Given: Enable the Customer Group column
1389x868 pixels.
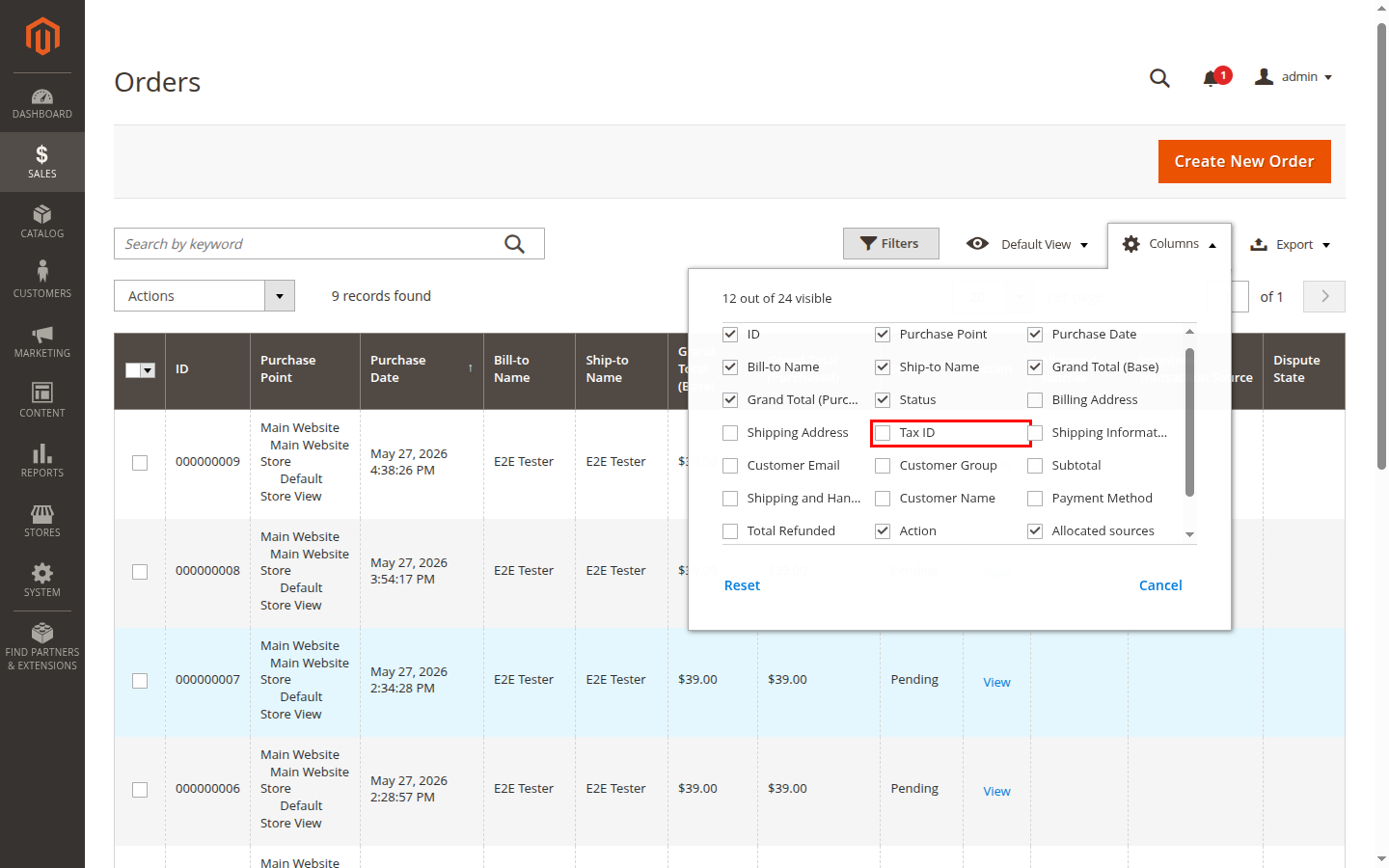Looking at the screenshot, I should pos(883,466).
